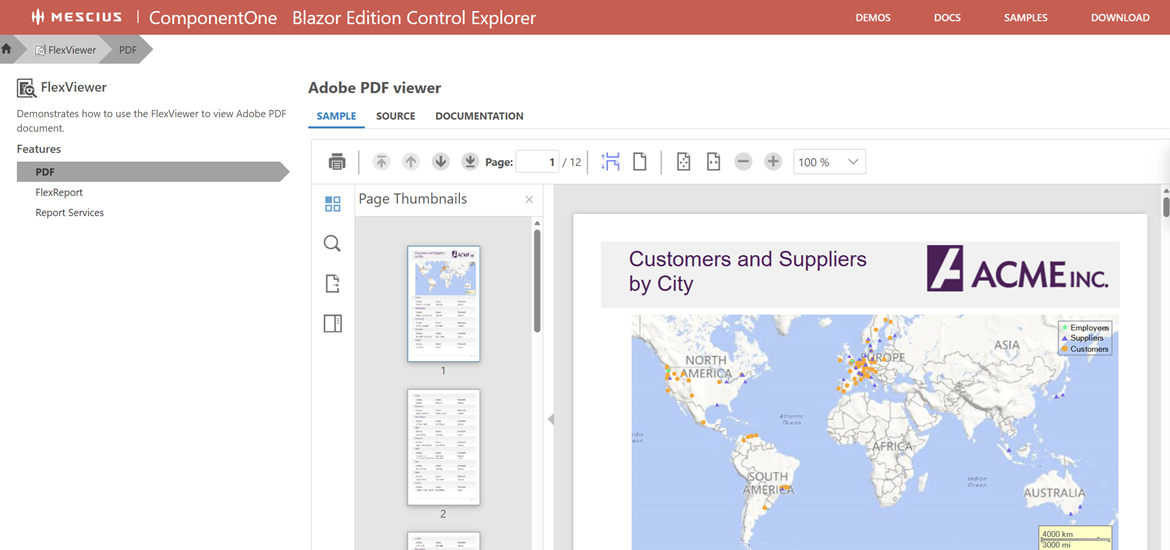Go to next page arrow
Screen dimensions: 1170x550
(x=440, y=161)
